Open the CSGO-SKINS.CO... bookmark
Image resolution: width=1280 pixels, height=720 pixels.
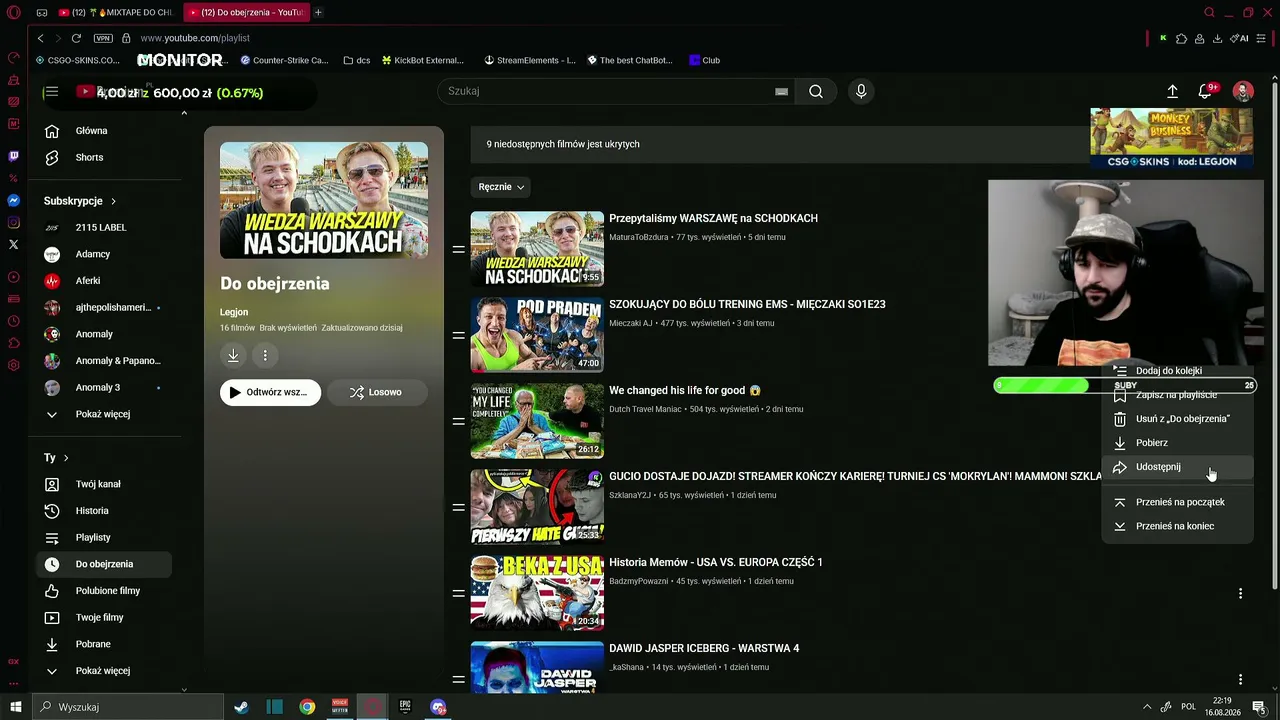pyautogui.click(x=77, y=60)
